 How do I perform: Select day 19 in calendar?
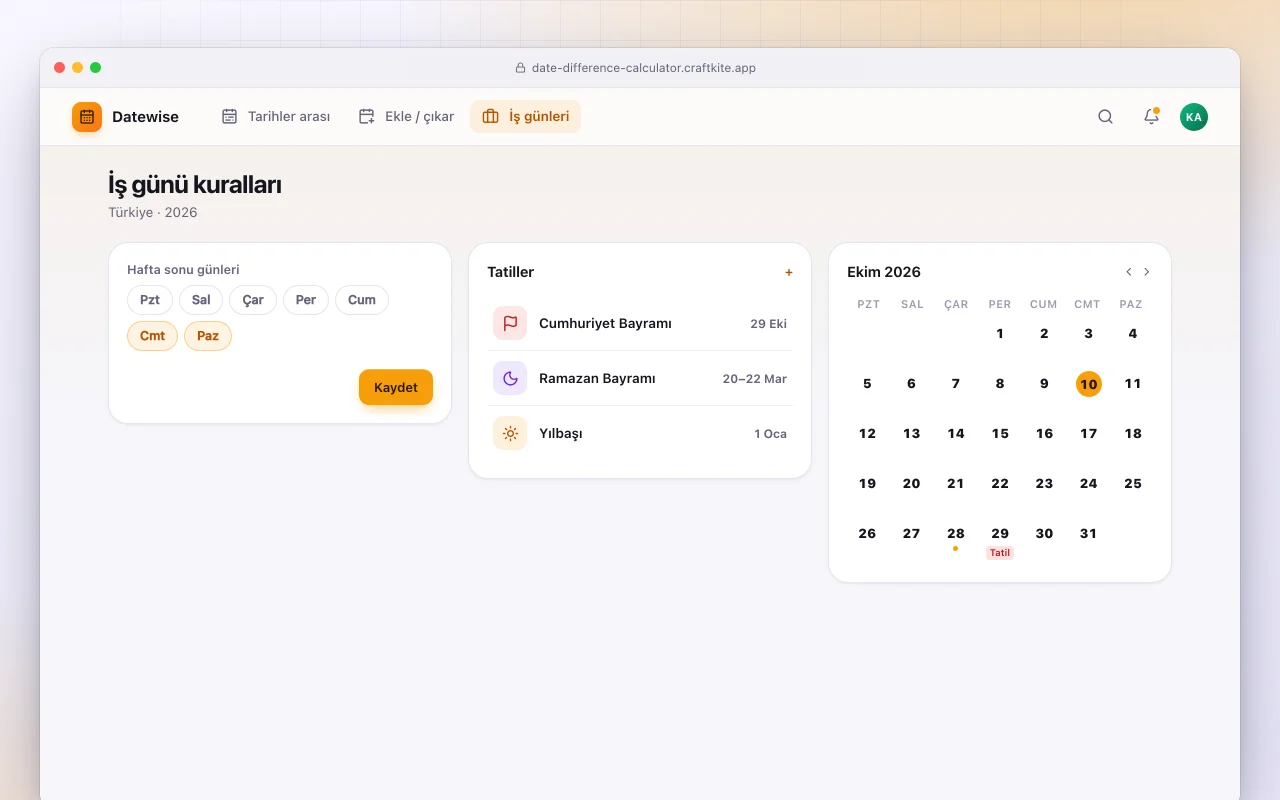[867, 484]
